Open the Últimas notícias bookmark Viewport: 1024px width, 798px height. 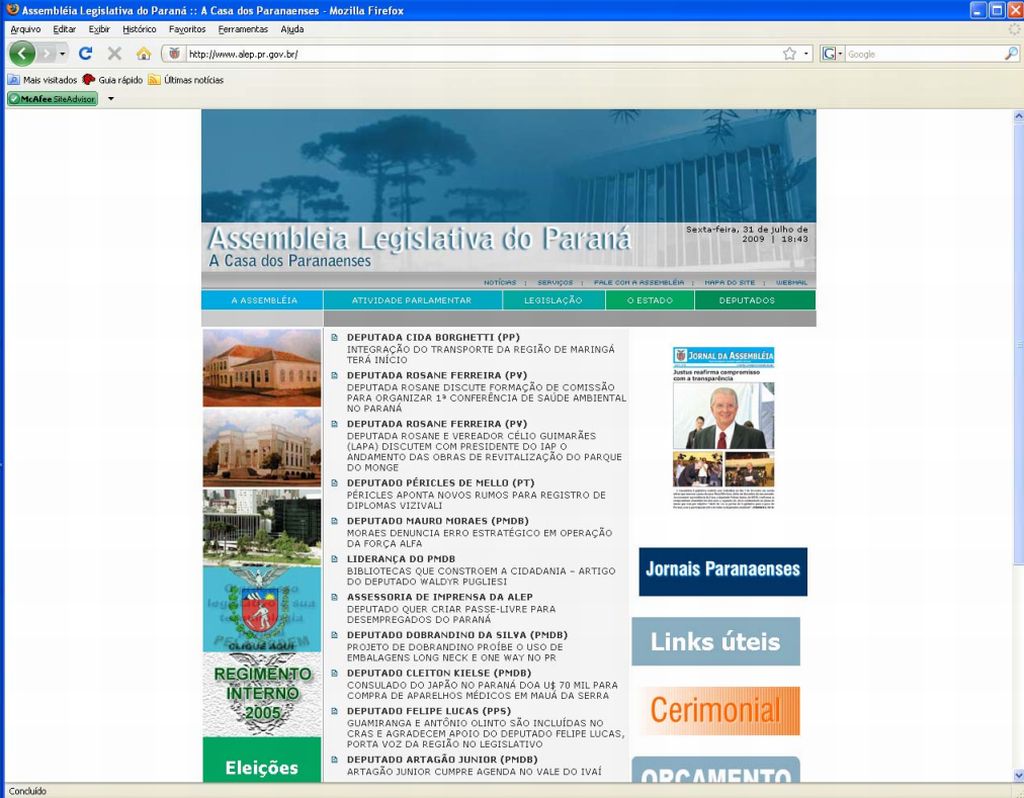point(184,78)
